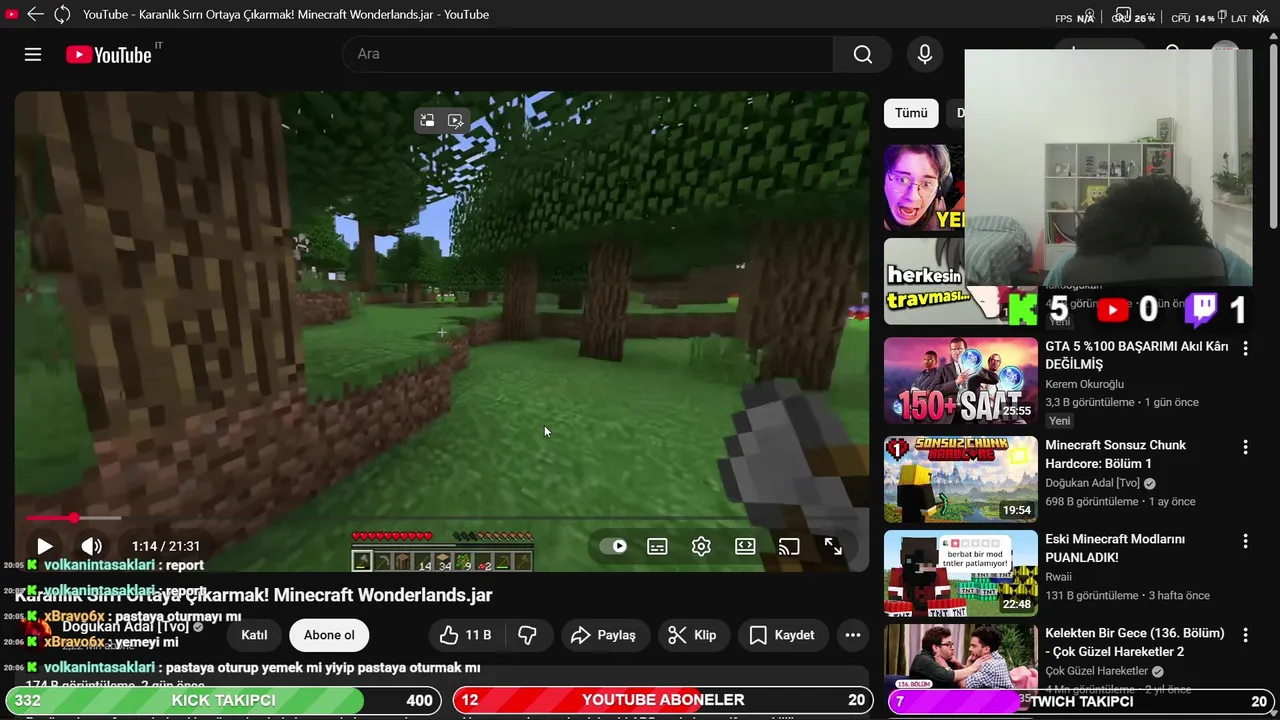Click miniplayer overlay icon atop the video

[x=427, y=120]
